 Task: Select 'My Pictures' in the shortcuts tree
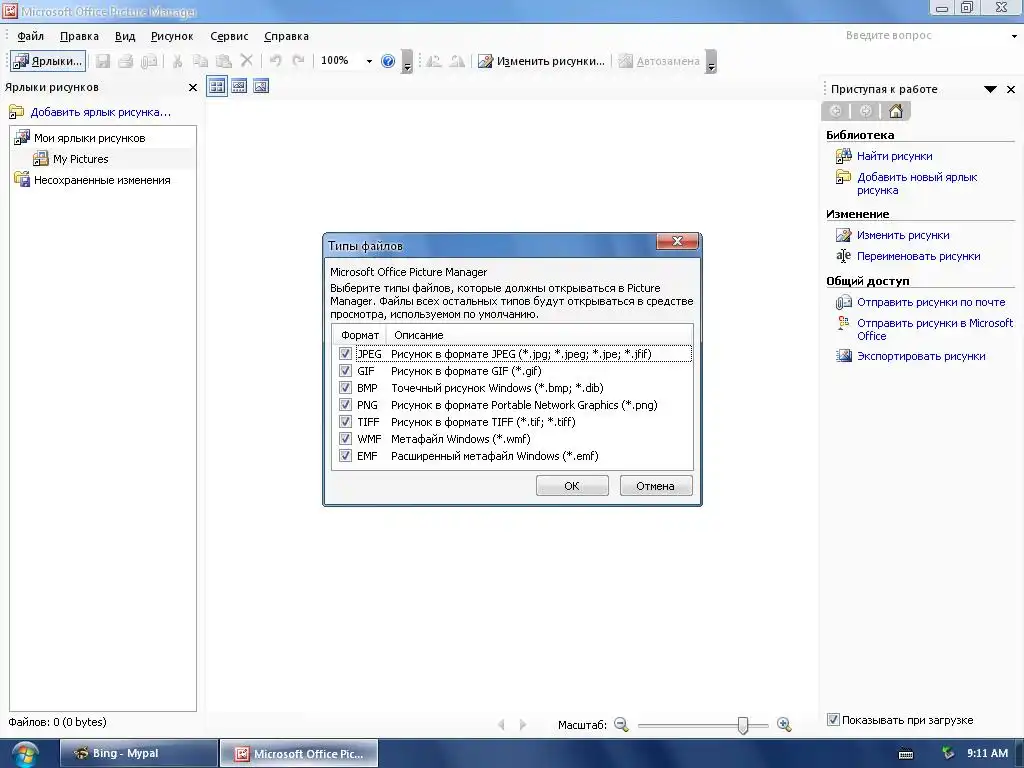[x=80, y=159]
